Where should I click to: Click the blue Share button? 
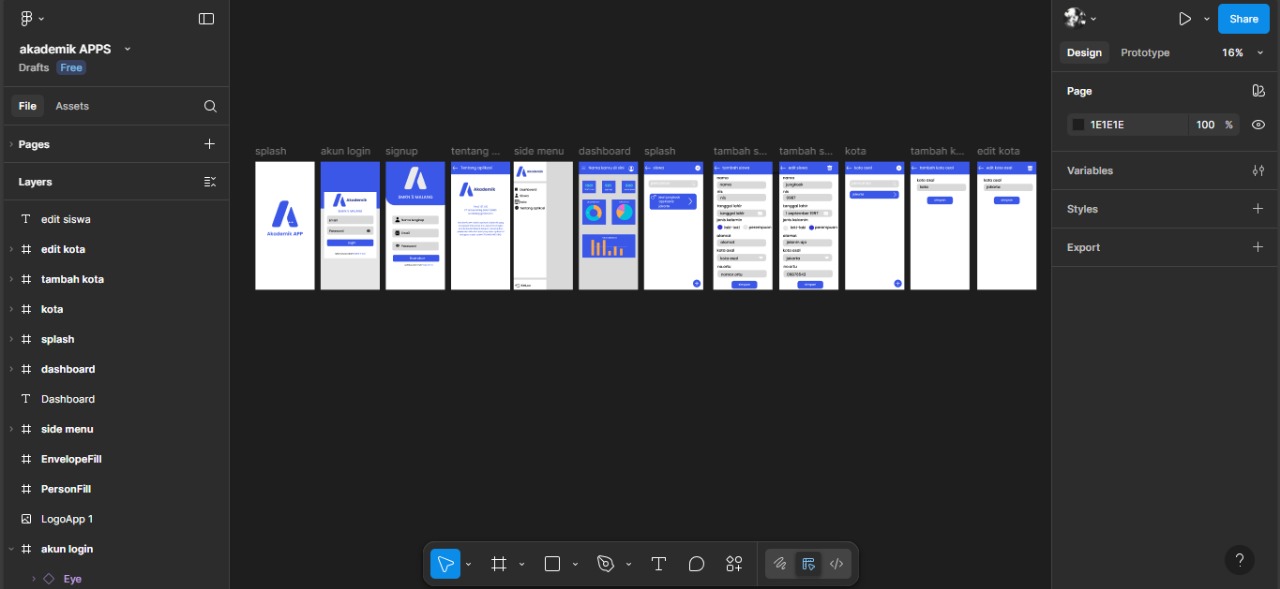(1243, 19)
